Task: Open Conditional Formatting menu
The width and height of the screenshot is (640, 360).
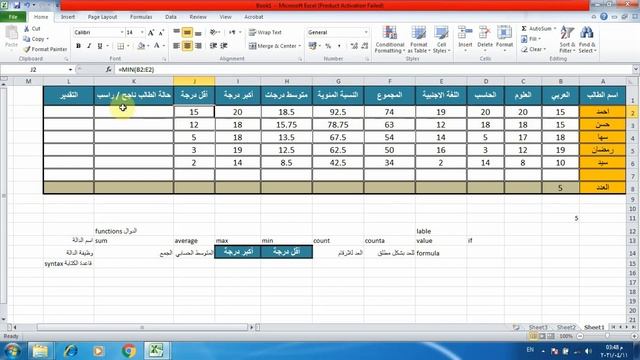Action: pyautogui.click(x=390, y=39)
